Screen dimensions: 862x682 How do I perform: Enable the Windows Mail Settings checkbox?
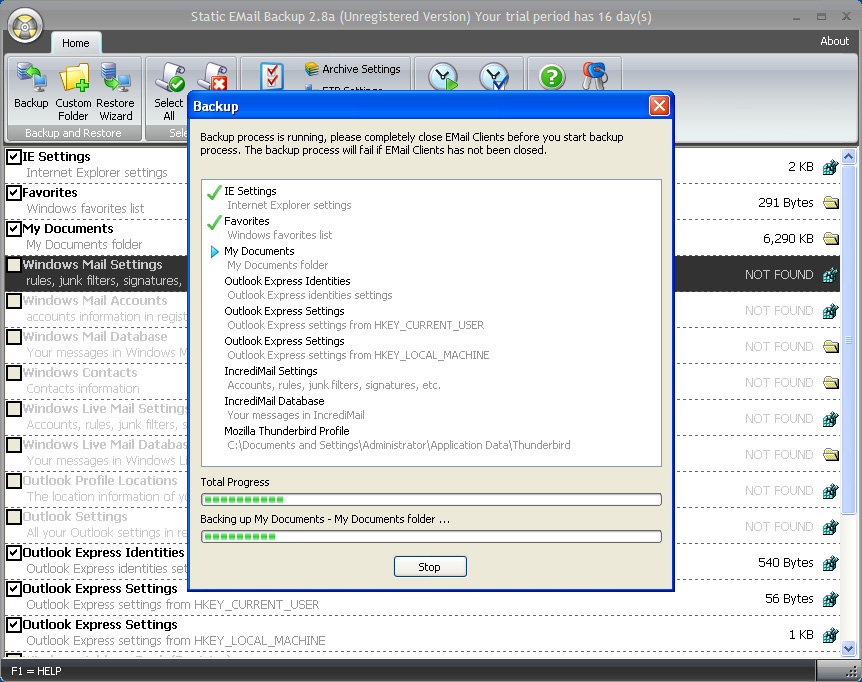pyautogui.click(x=14, y=265)
